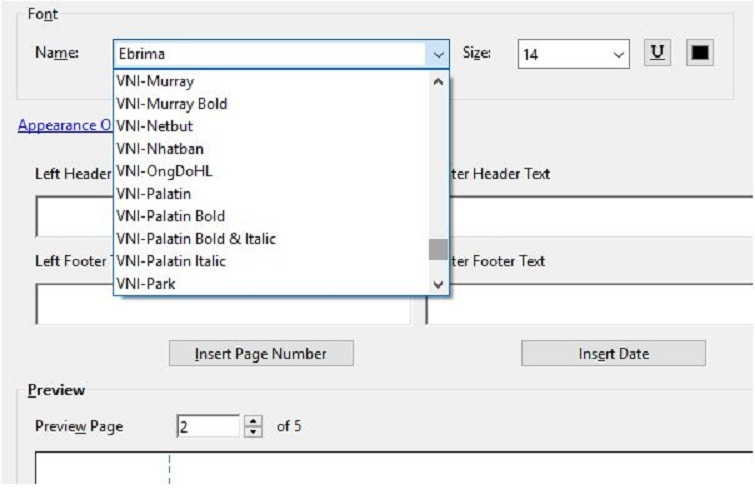The width and height of the screenshot is (755, 490).
Task: Open the Appearance Options link
Action: [64, 125]
